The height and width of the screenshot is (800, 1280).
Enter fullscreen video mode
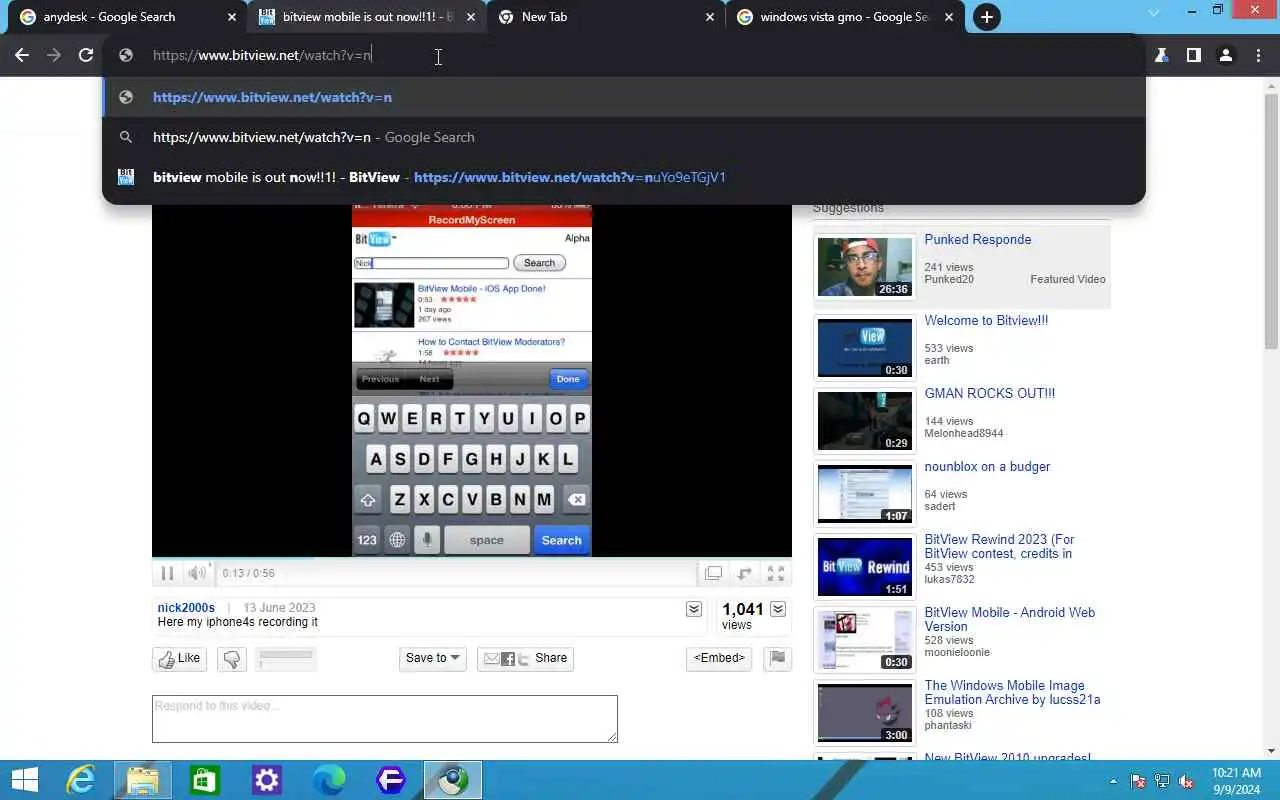click(x=776, y=573)
